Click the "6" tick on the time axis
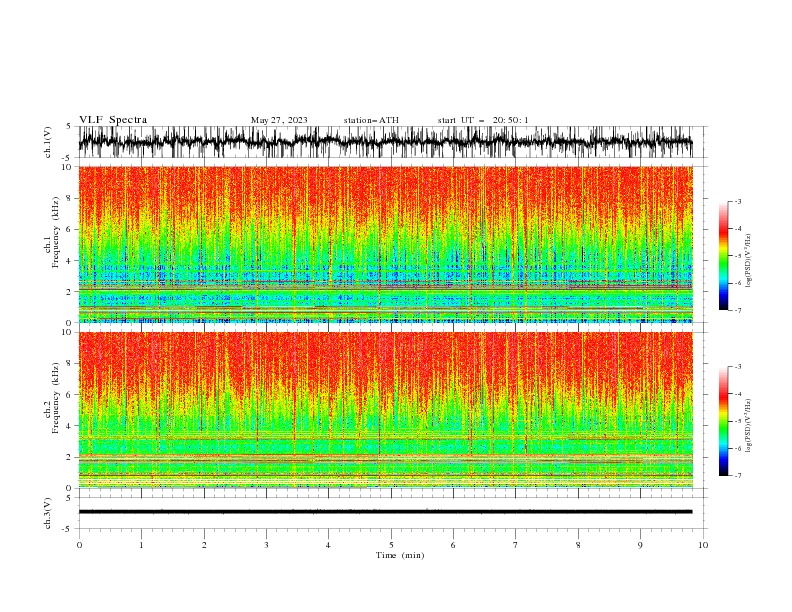 click(453, 545)
